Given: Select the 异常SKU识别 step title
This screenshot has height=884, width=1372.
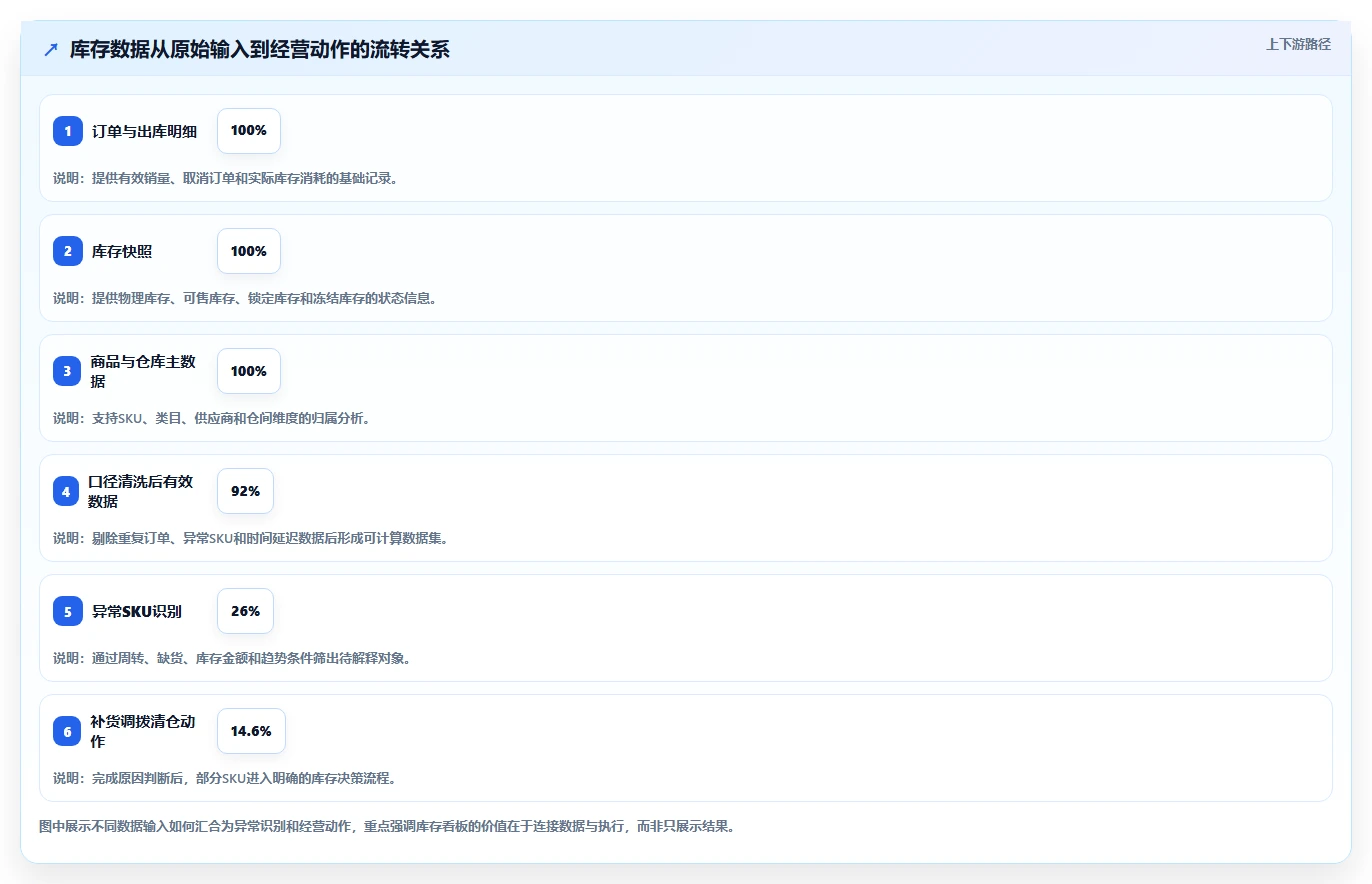Looking at the screenshot, I should click(137, 611).
